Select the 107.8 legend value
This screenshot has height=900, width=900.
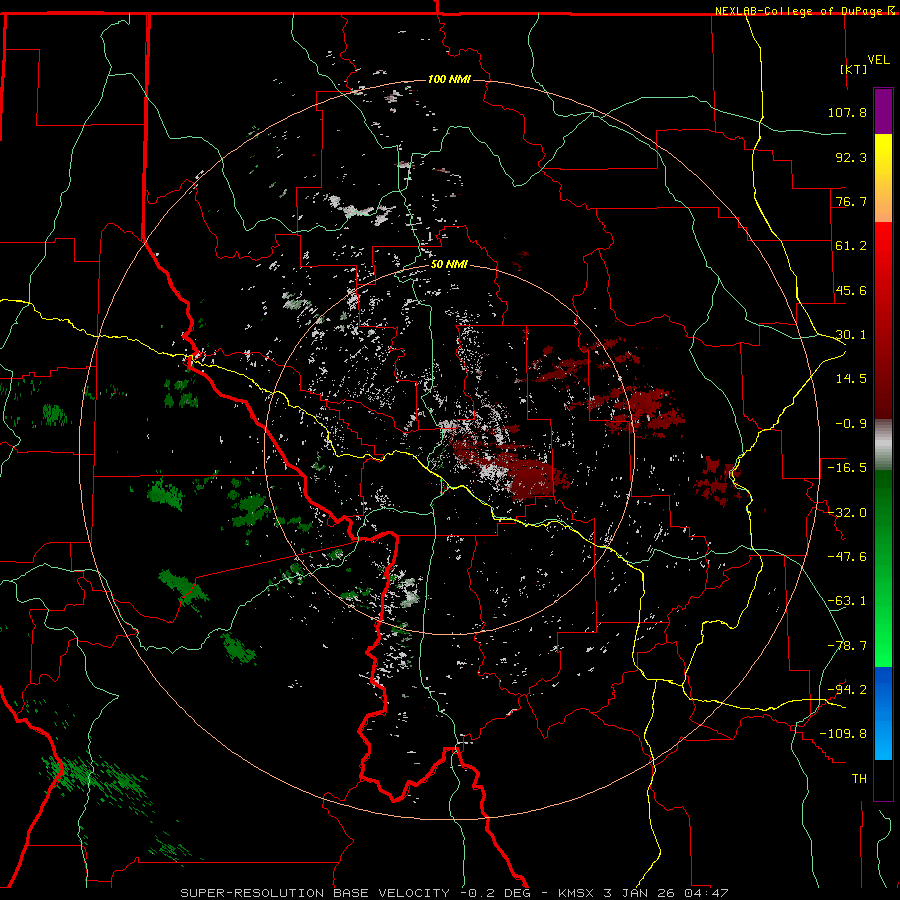[x=847, y=112]
